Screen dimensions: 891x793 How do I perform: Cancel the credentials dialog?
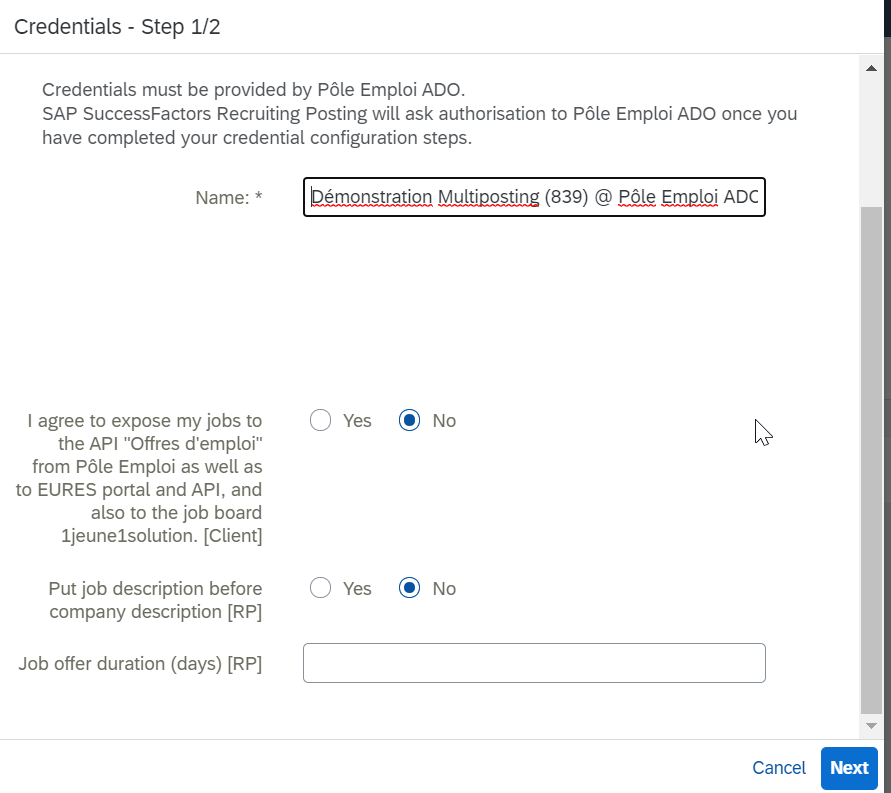[x=778, y=768]
